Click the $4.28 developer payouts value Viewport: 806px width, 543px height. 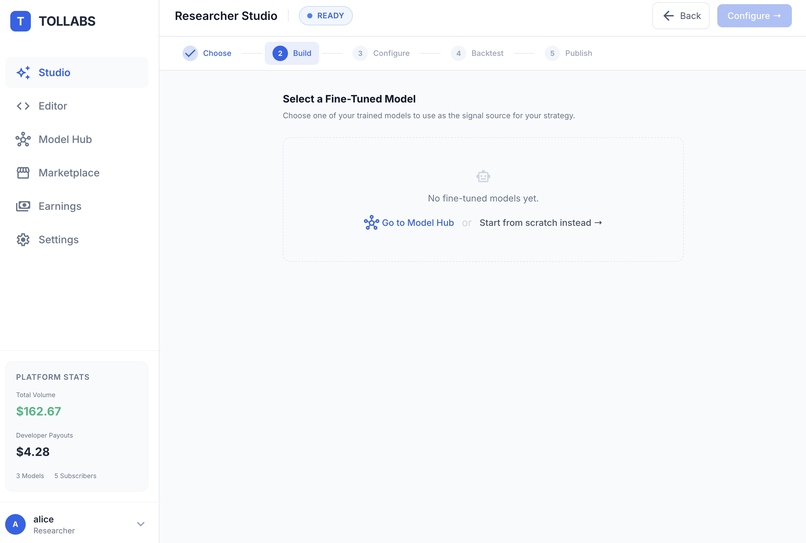(33, 452)
